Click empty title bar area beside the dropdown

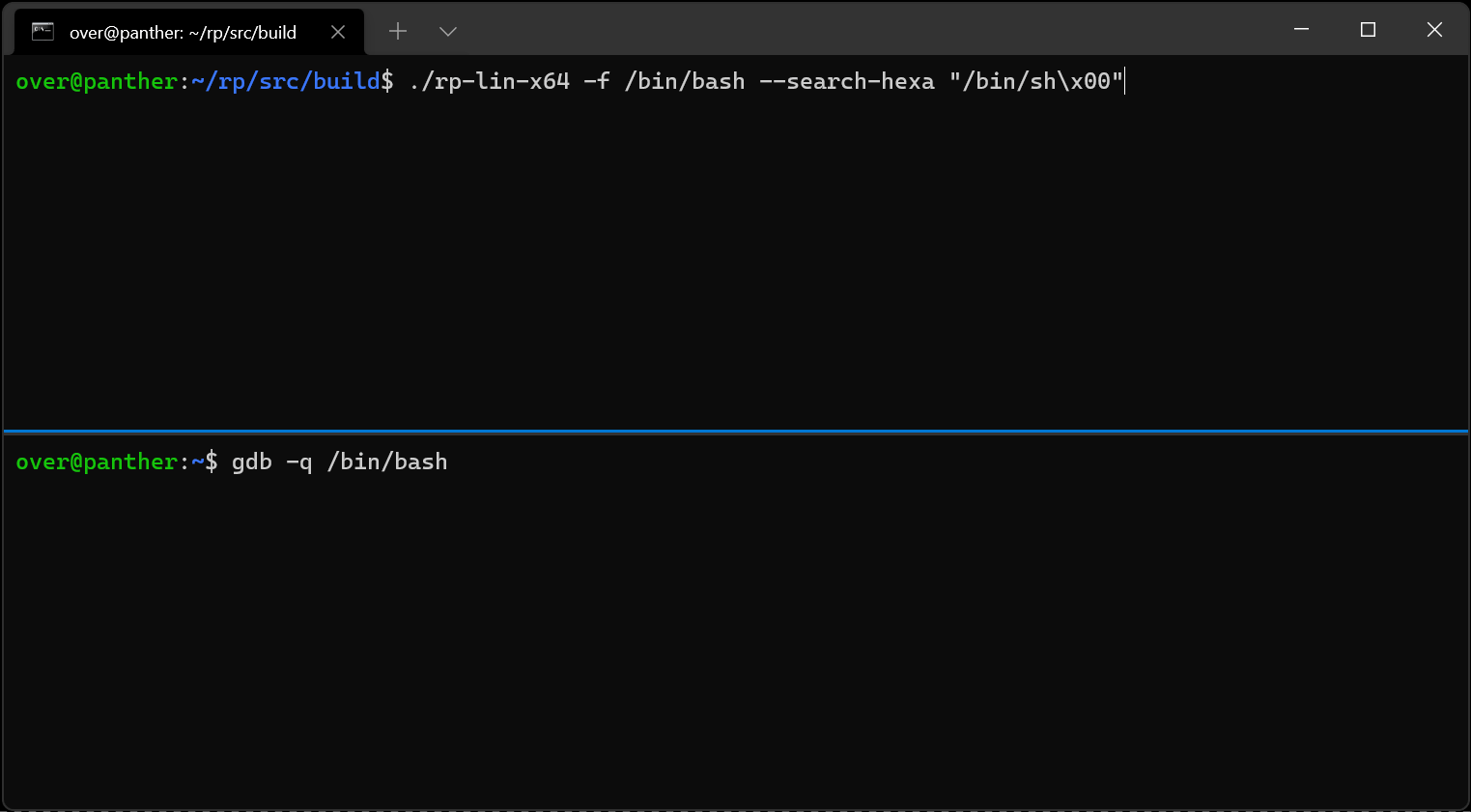[x=869, y=30]
